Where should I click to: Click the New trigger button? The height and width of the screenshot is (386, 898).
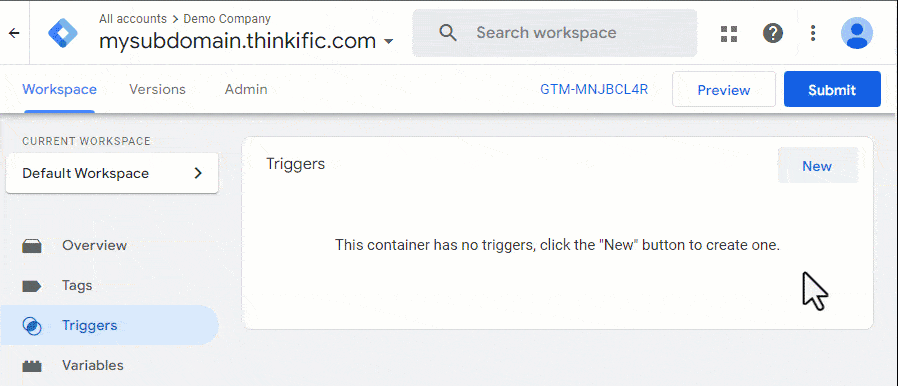coord(817,166)
